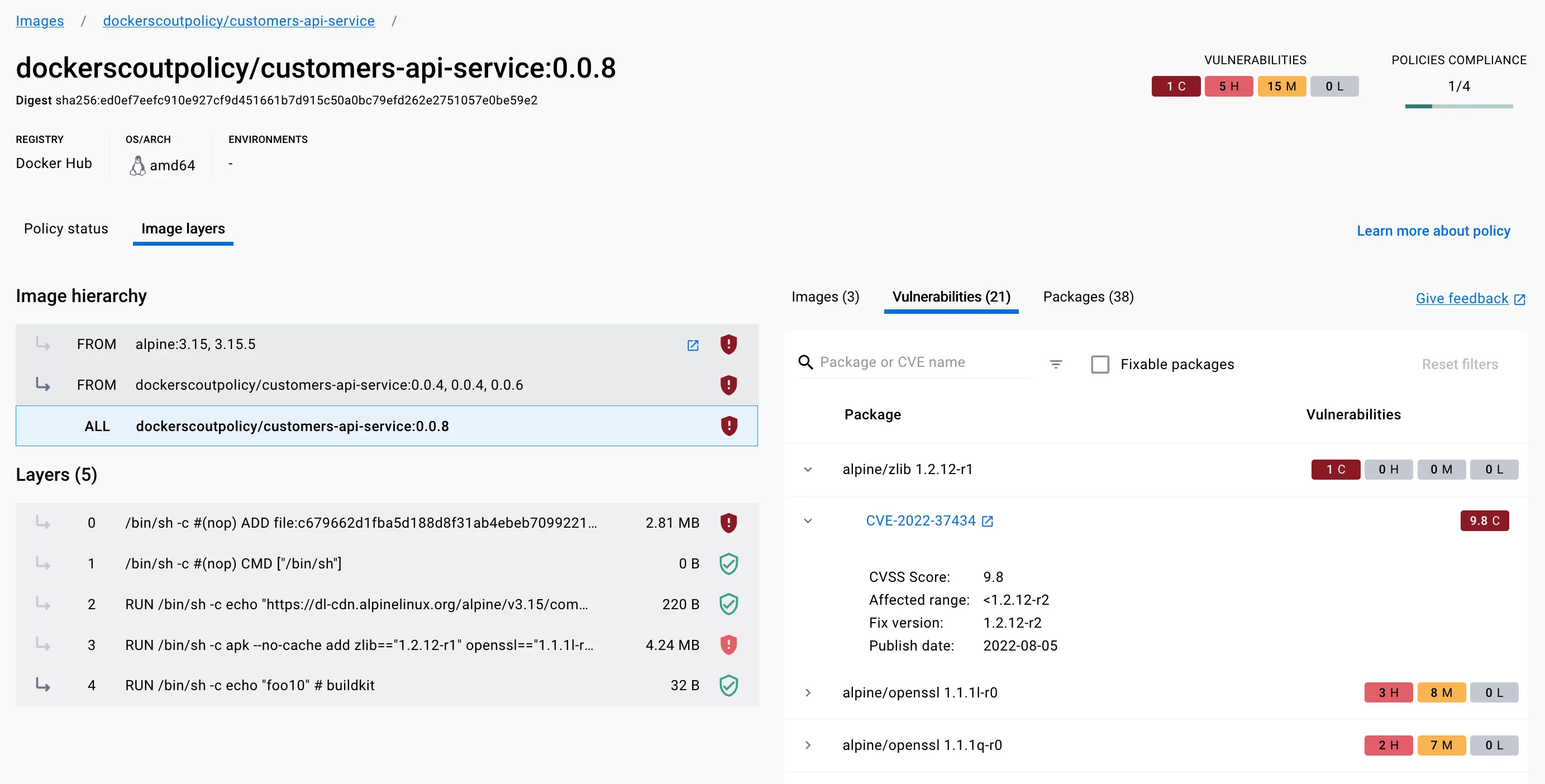Click red shield icon on layer 3
This screenshot has height=784, width=1545.
(728, 645)
